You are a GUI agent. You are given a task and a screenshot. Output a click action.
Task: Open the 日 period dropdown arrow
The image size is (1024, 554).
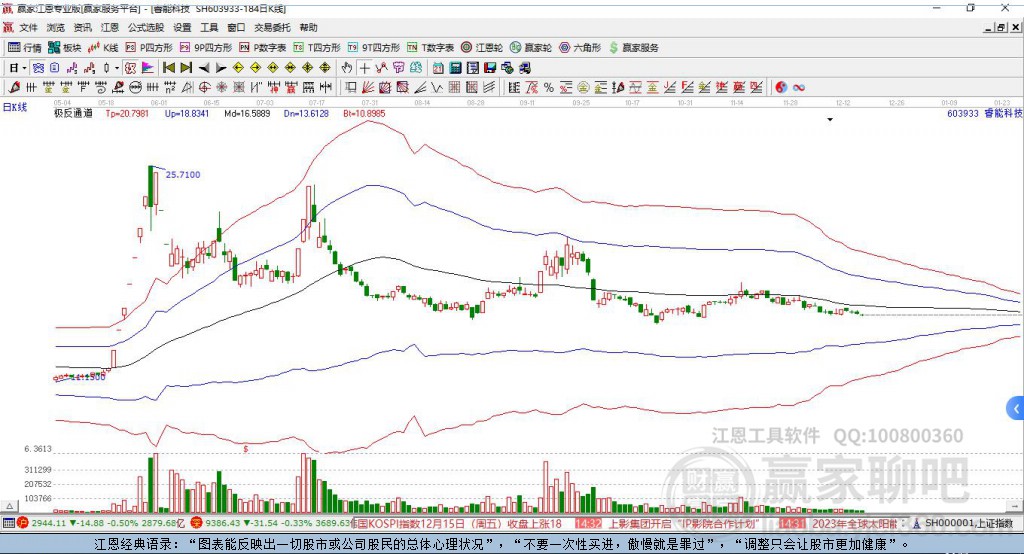(x=24, y=68)
